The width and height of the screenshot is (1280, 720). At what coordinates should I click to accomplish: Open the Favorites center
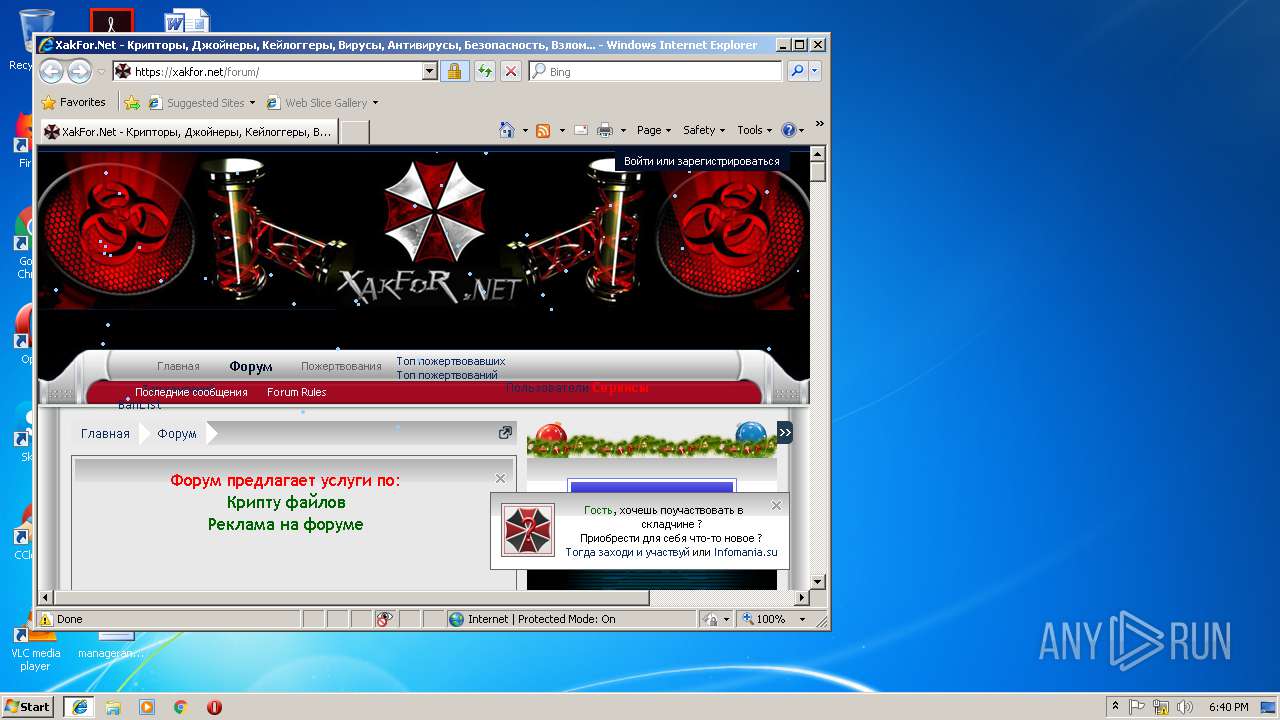73,102
